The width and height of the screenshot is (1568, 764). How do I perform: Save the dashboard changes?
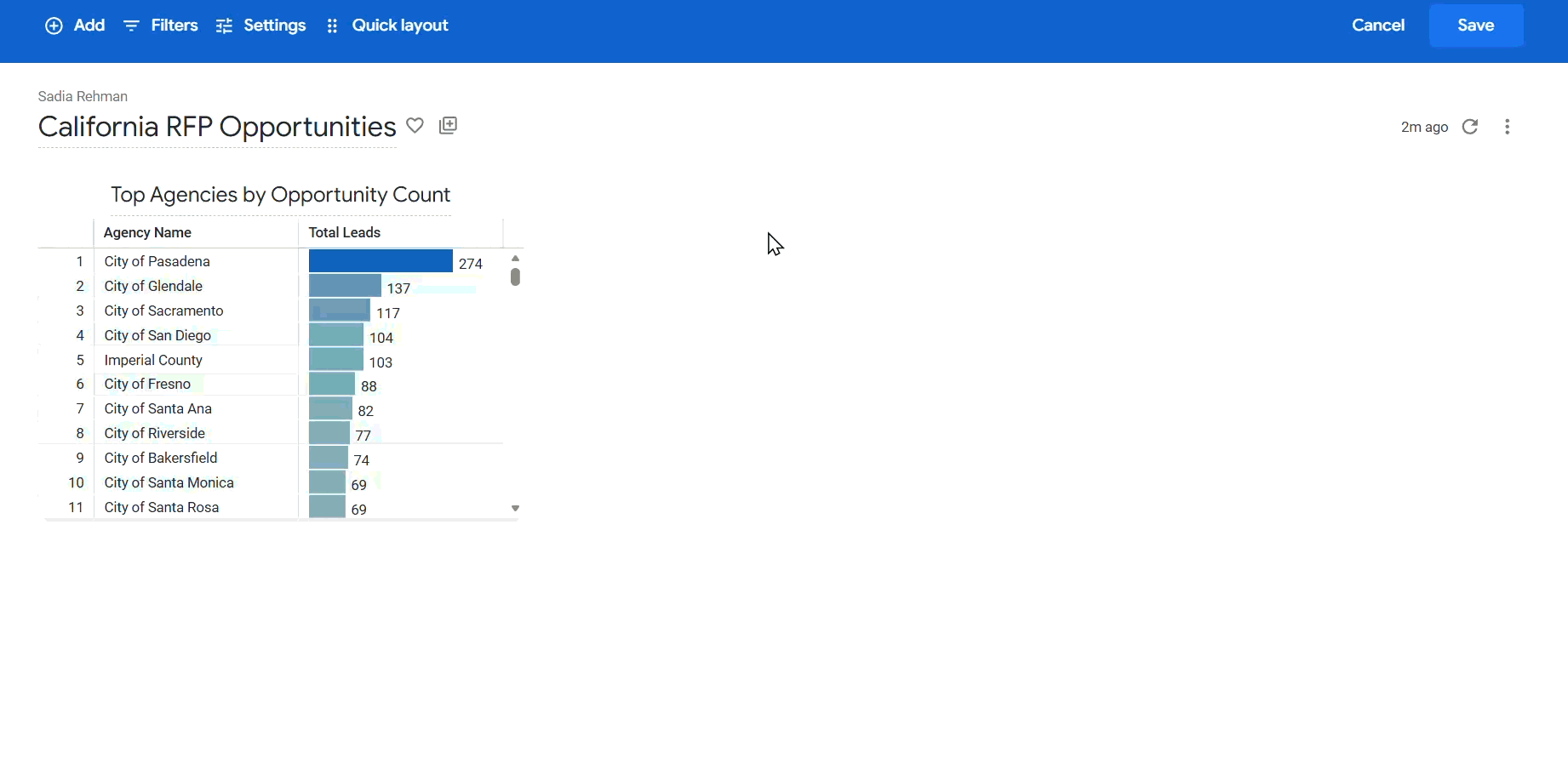[x=1476, y=26]
